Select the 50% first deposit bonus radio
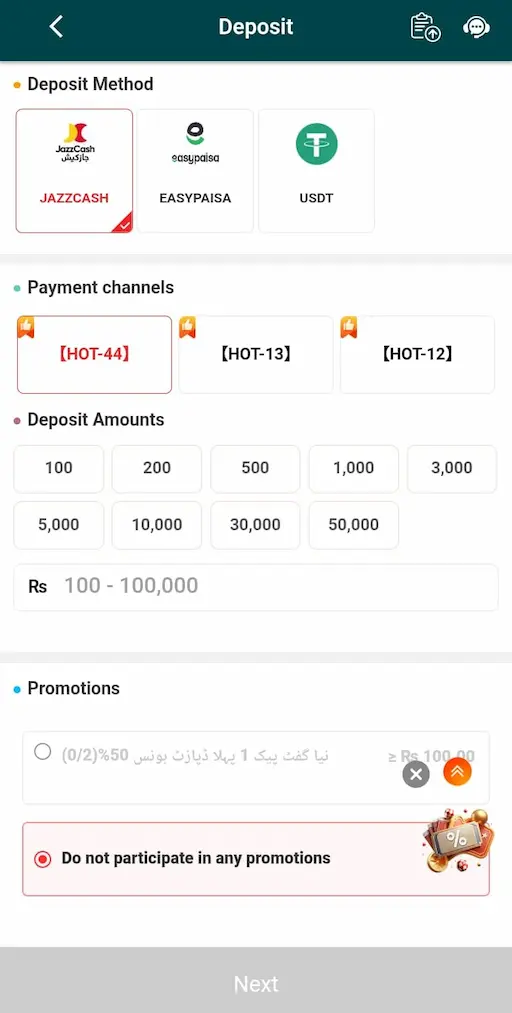Viewport: 512px width, 1013px height. coord(43,752)
